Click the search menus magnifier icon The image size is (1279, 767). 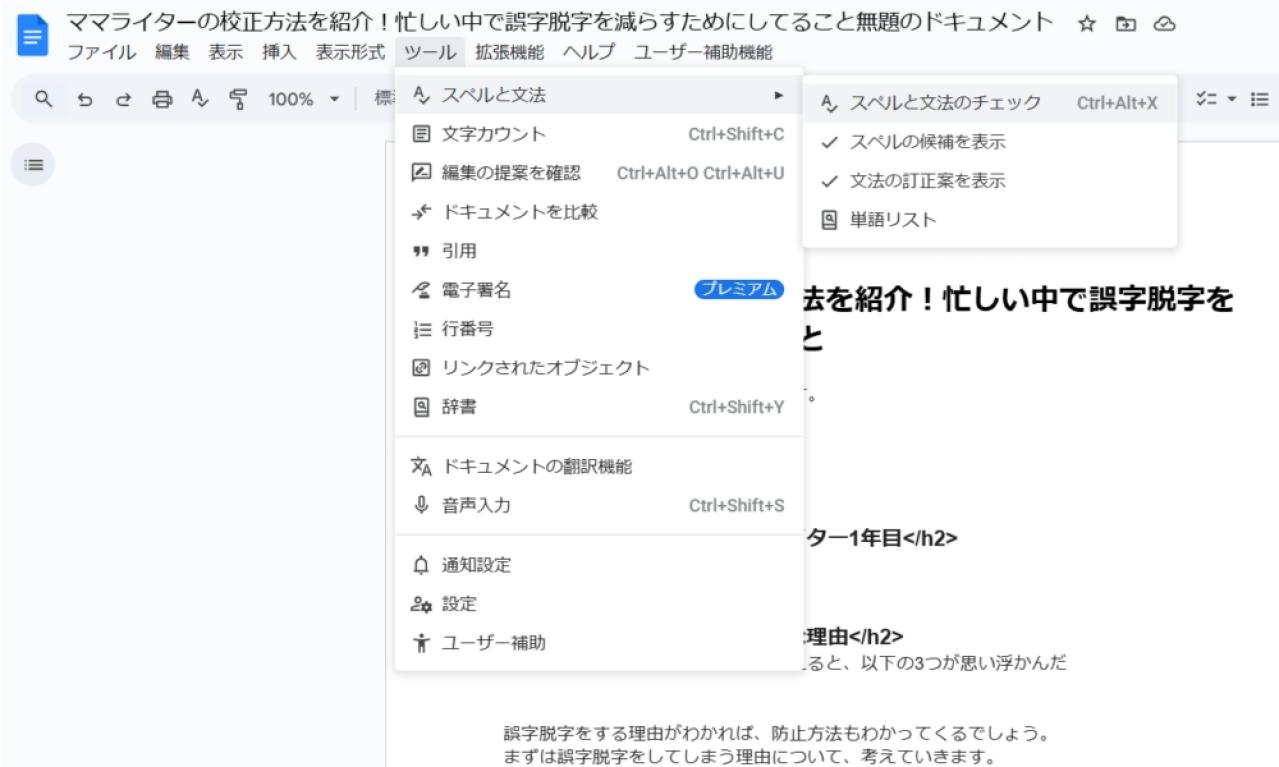42,99
